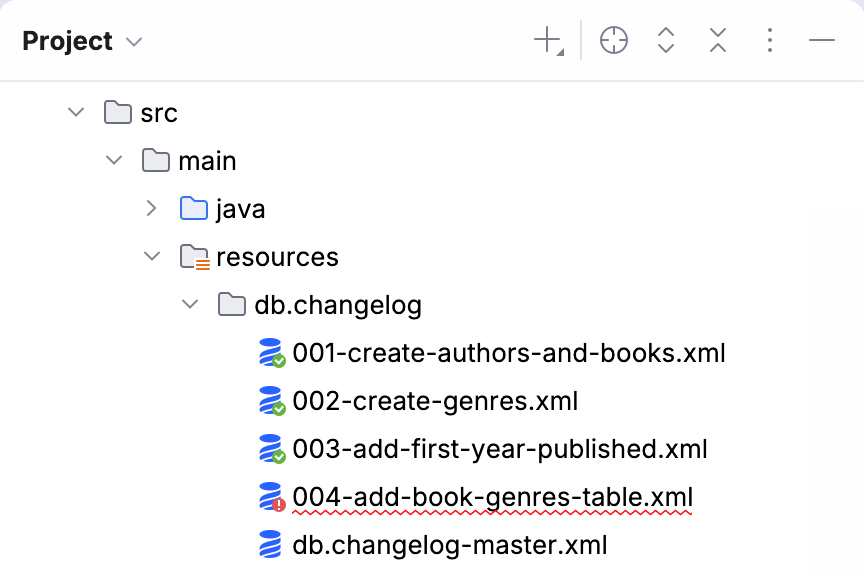Image resolution: width=864 pixels, height=578 pixels.
Task: Click the Collapse All icon
Action: click(717, 41)
